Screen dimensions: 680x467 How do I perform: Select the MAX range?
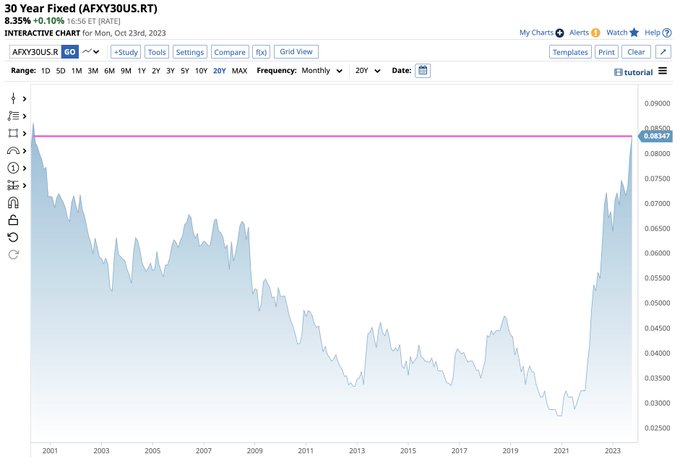tap(239, 71)
